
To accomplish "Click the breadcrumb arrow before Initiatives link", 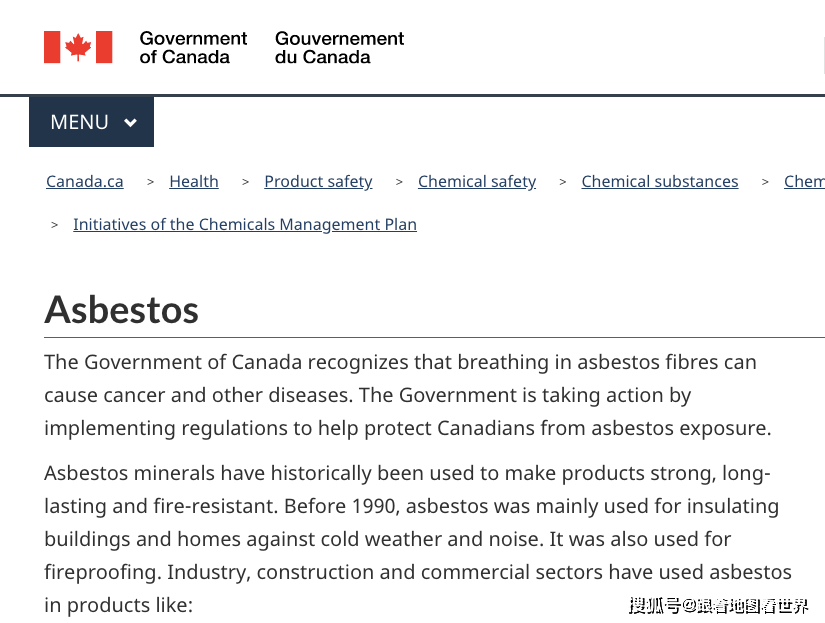I will [x=55, y=225].
